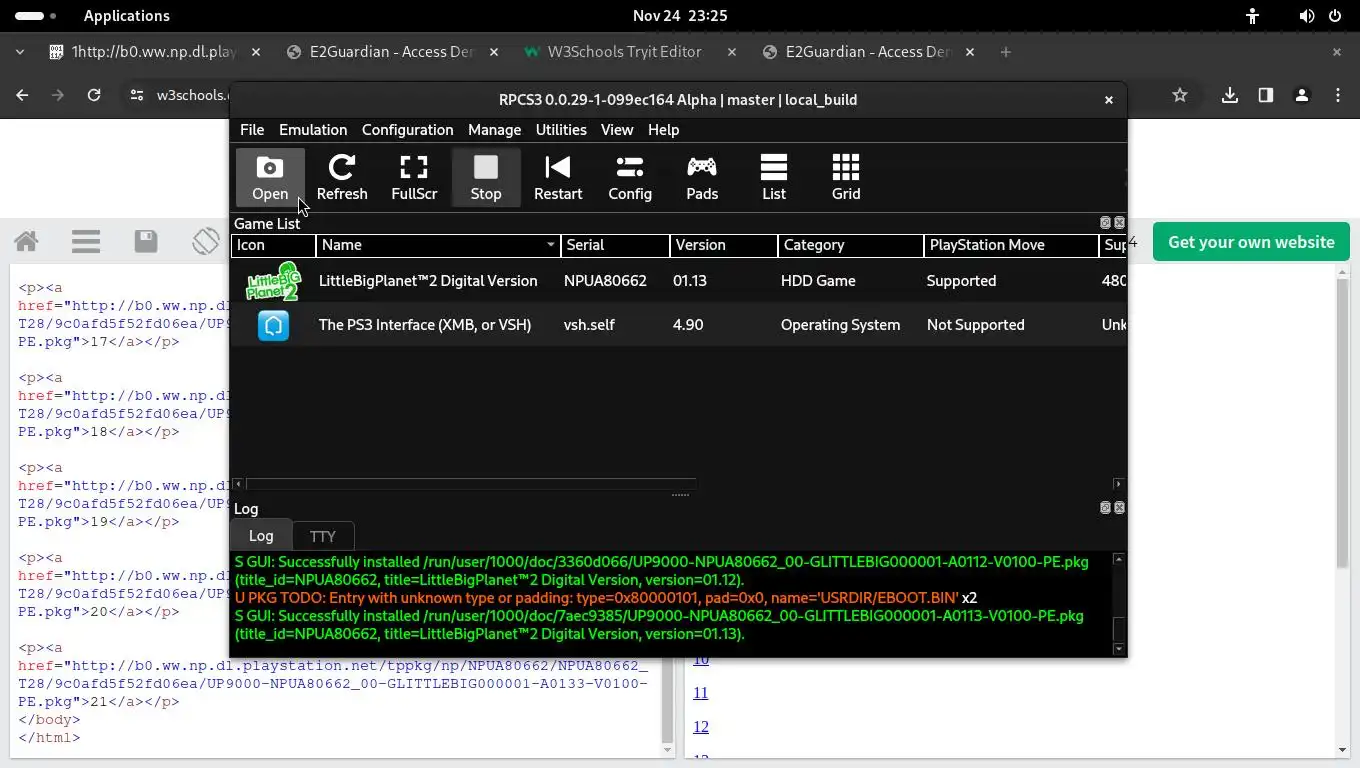
Task: Click link 11 in the result pane
Action: (x=700, y=693)
